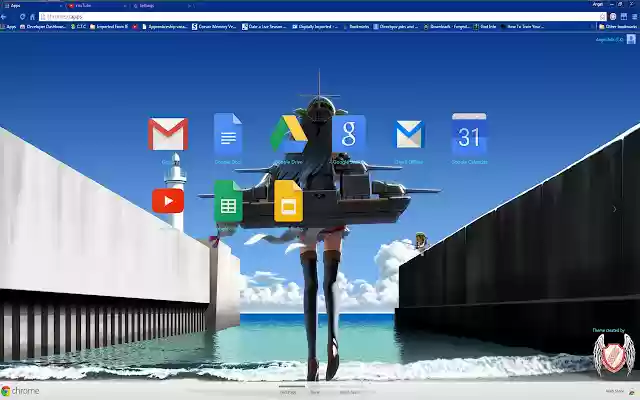The width and height of the screenshot is (640, 400).
Task: Open the Web Store icon in the footer
Action: coord(633,391)
